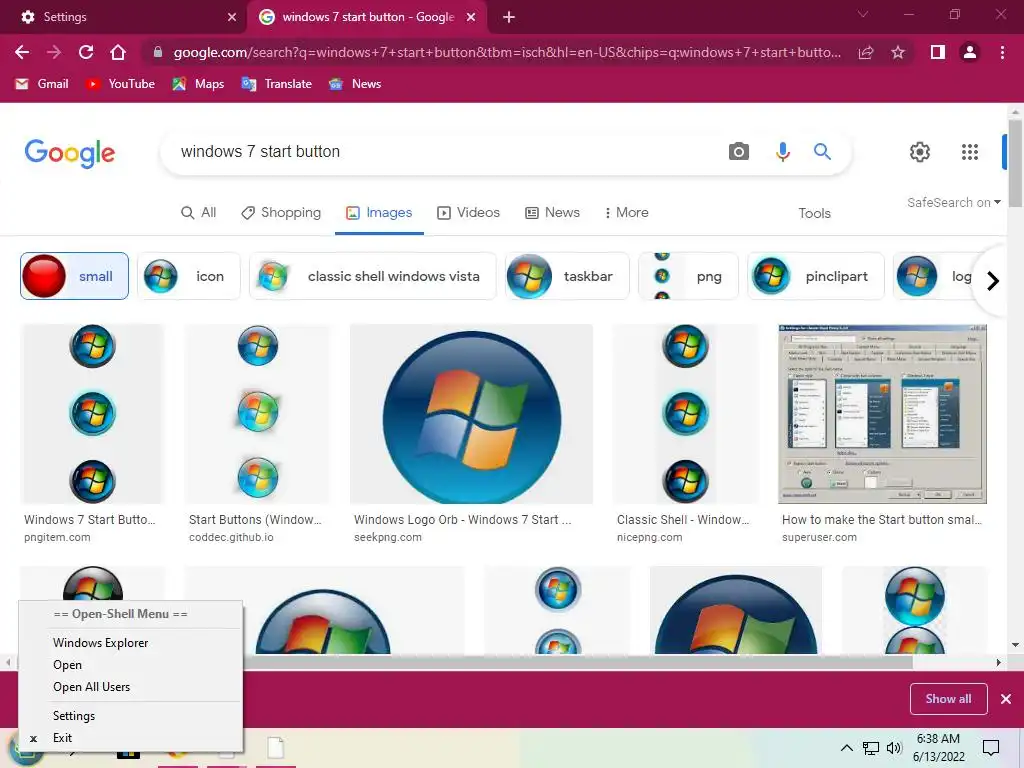
Task: Switch to the All results tab
Action: [199, 213]
